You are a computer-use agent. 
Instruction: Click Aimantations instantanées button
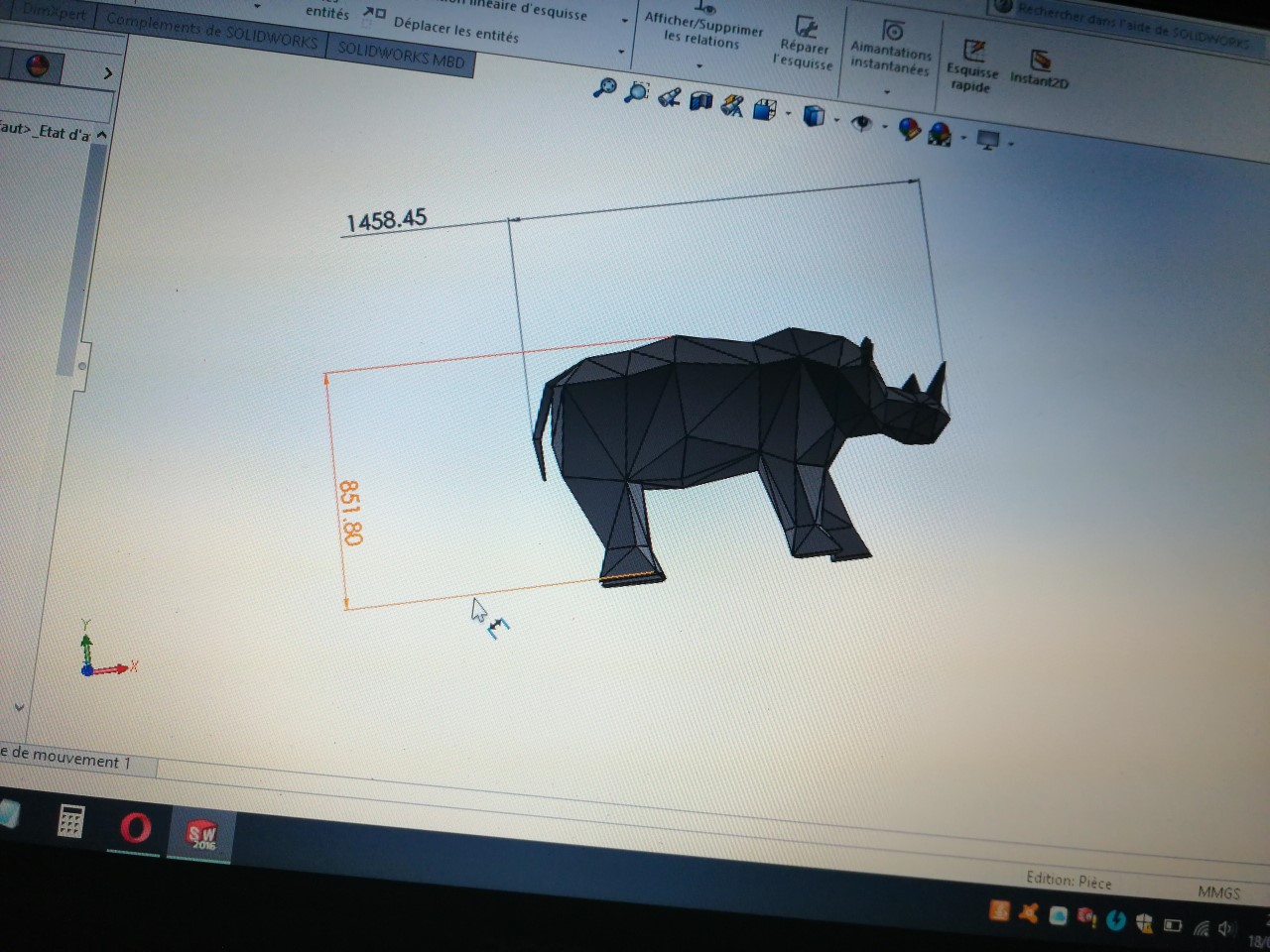[891, 49]
